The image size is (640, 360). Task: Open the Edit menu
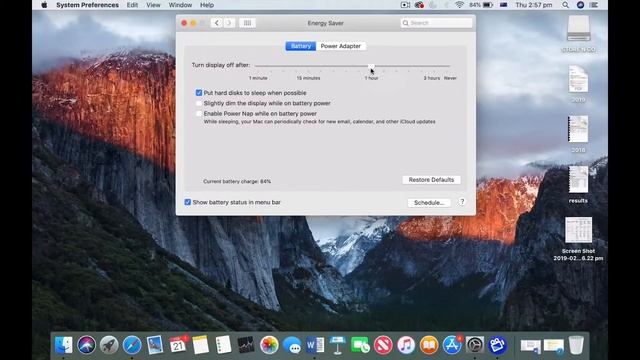point(132,5)
